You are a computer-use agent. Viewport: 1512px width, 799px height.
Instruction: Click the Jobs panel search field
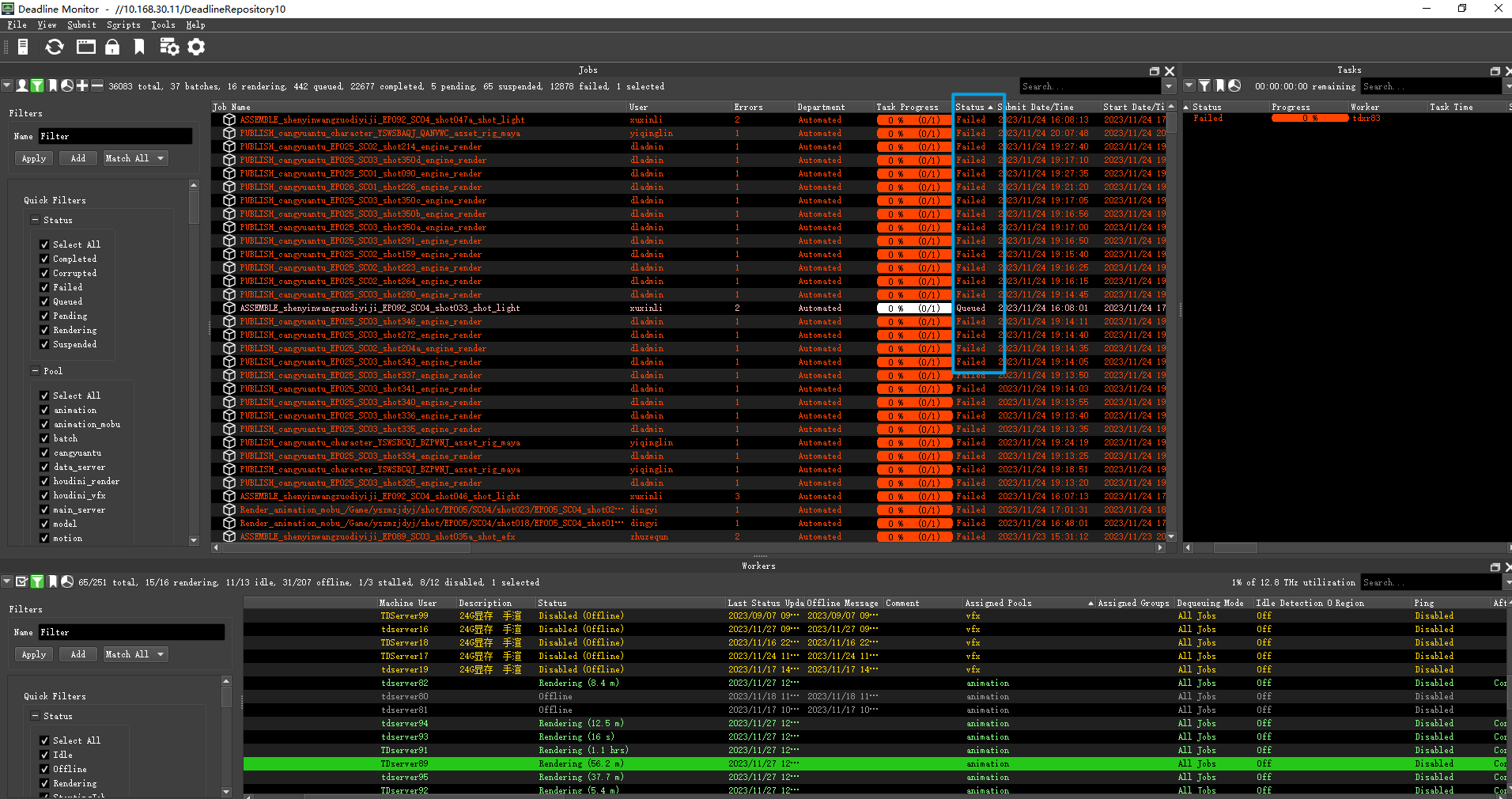(1089, 86)
